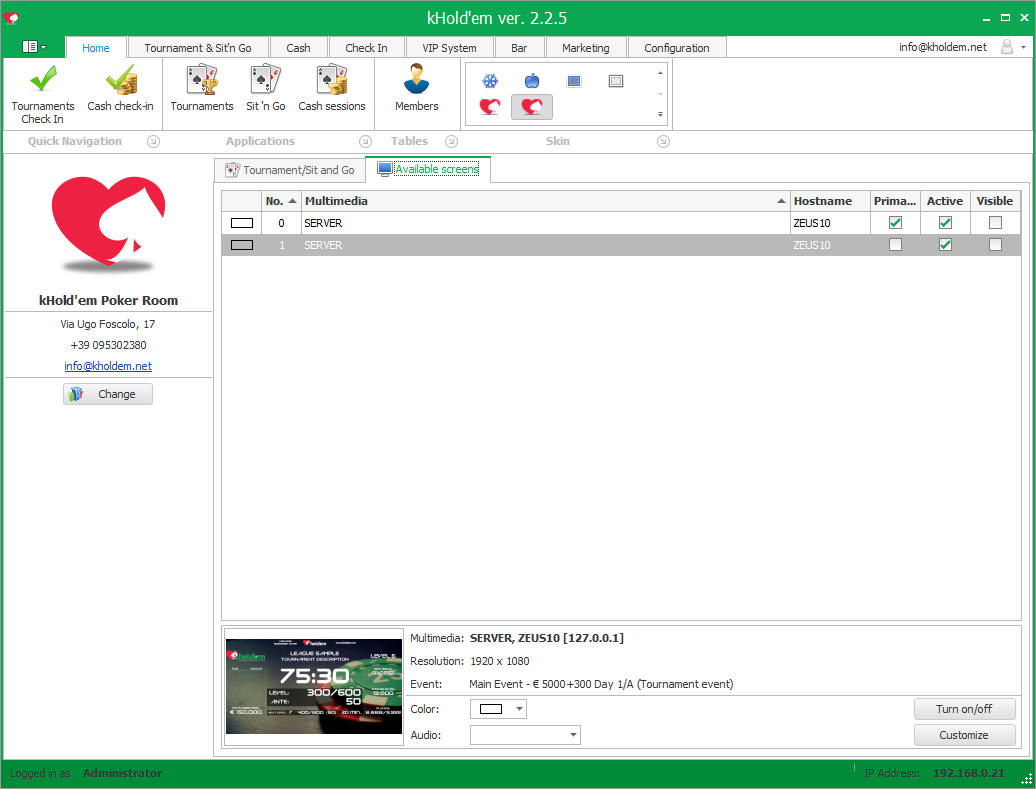Sort by the Multimedia column header
Screen dimensions: 1036x789
tap(546, 201)
